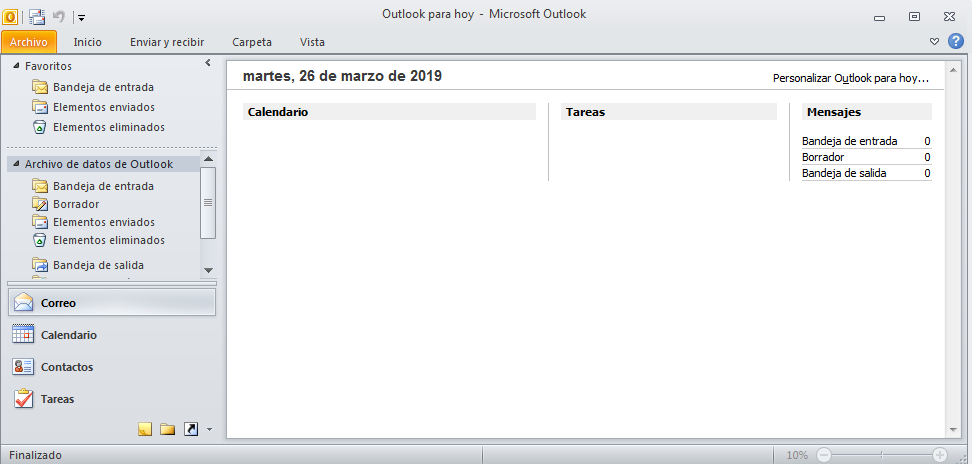The width and height of the screenshot is (972, 464).
Task: Click the Correo envelope icon
Action: [x=24, y=303]
